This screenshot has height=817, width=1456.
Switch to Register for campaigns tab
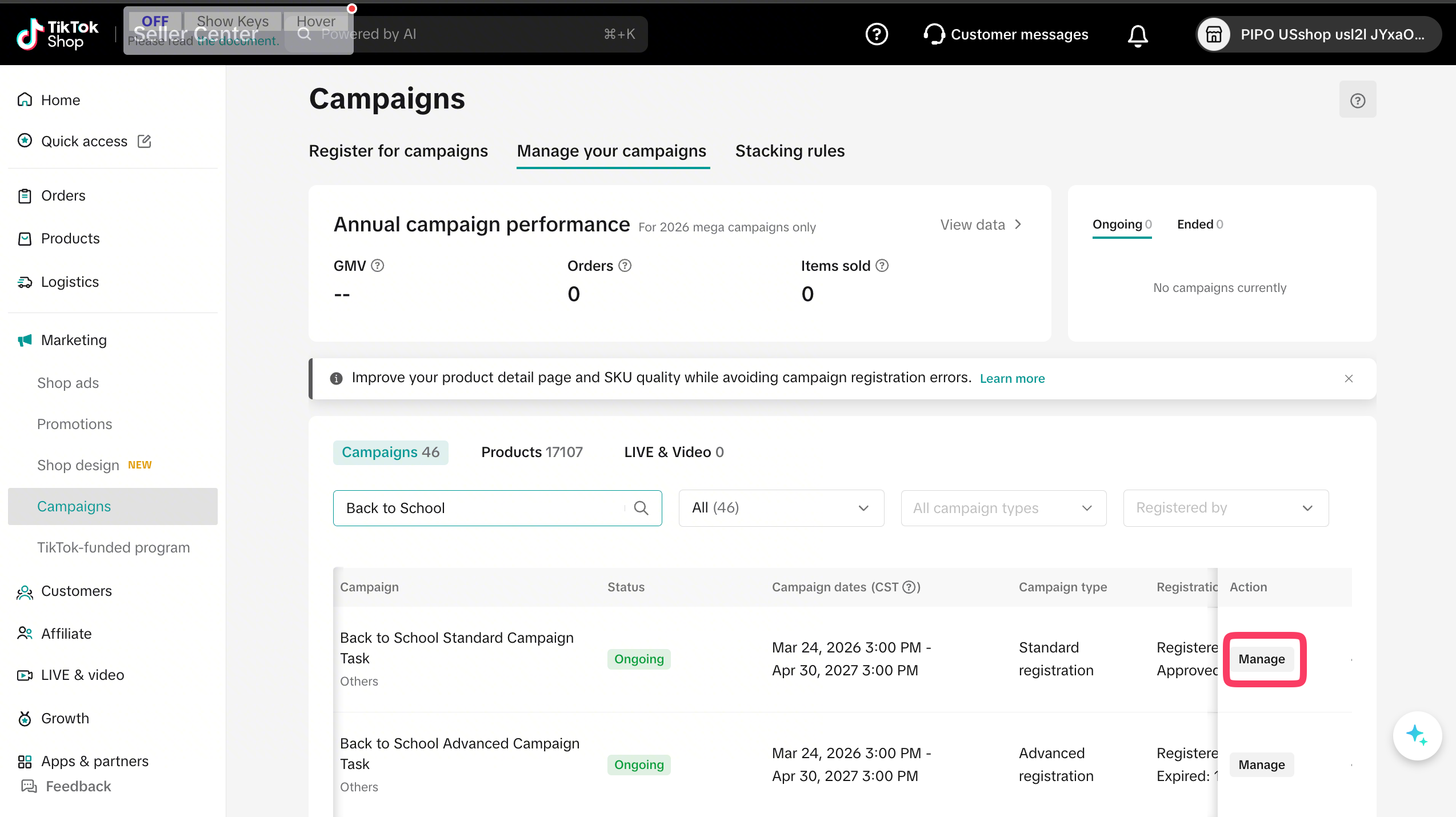point(398,151)
